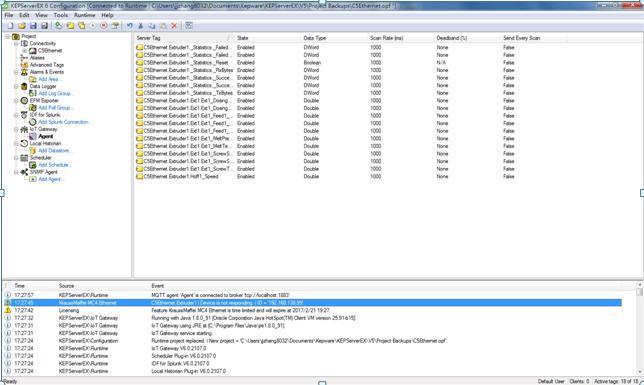Screen dimensions: 644x385
Task: Click the EFM Exporter tree icon
Action: tap(24, 101)
